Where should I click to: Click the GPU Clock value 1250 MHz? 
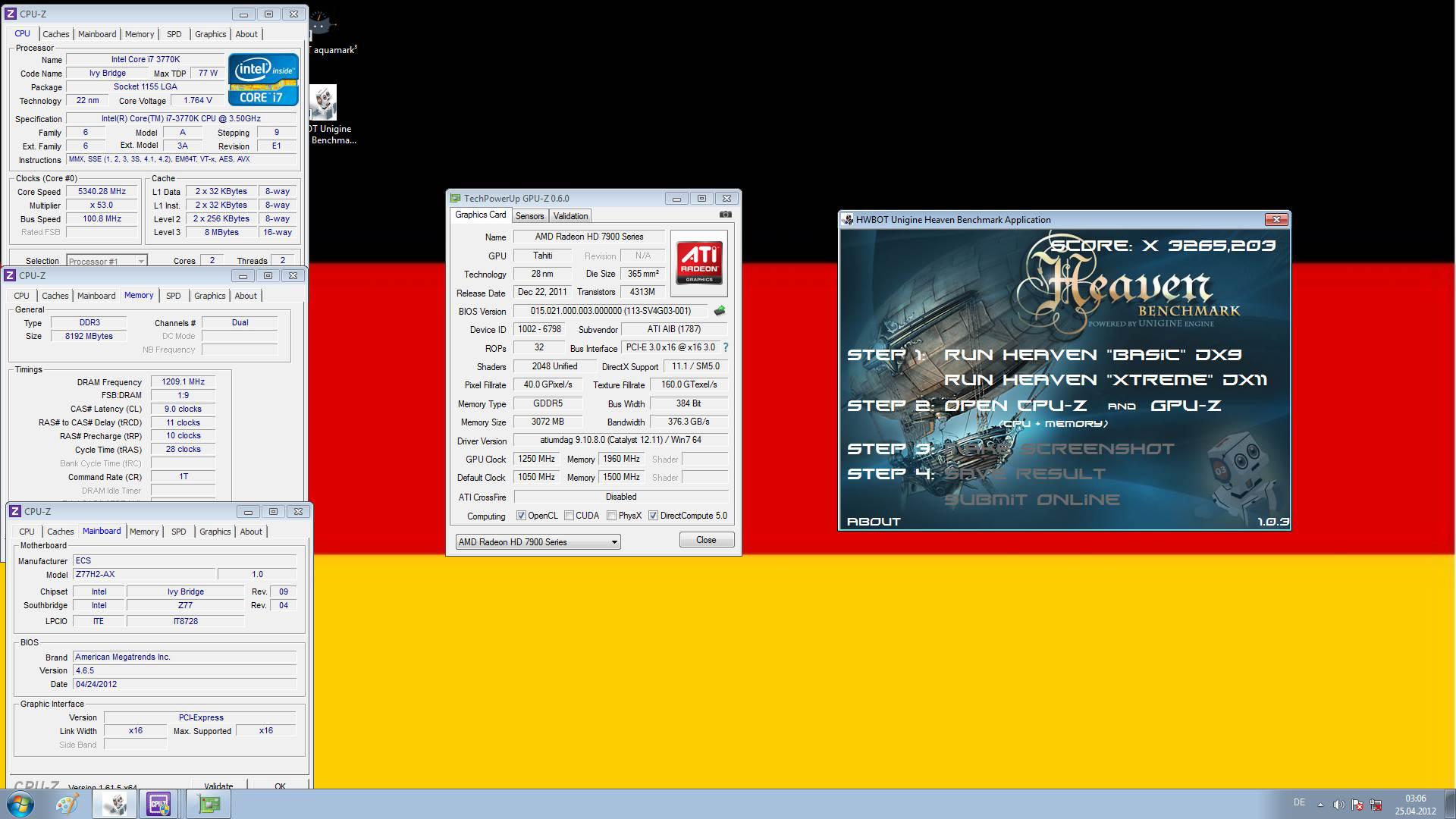(x=536, y=459)
